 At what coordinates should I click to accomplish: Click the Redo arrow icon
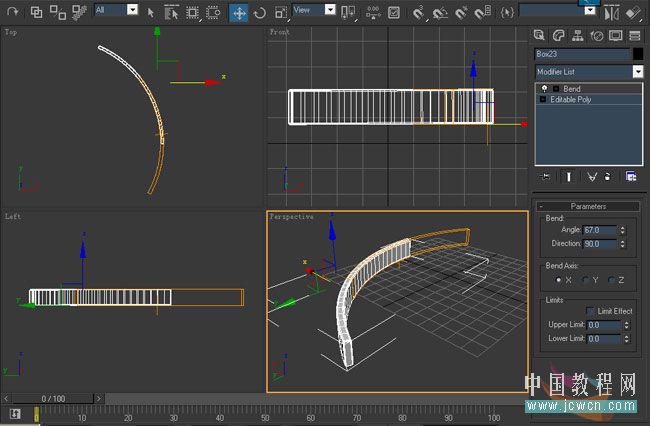point(12,12)
